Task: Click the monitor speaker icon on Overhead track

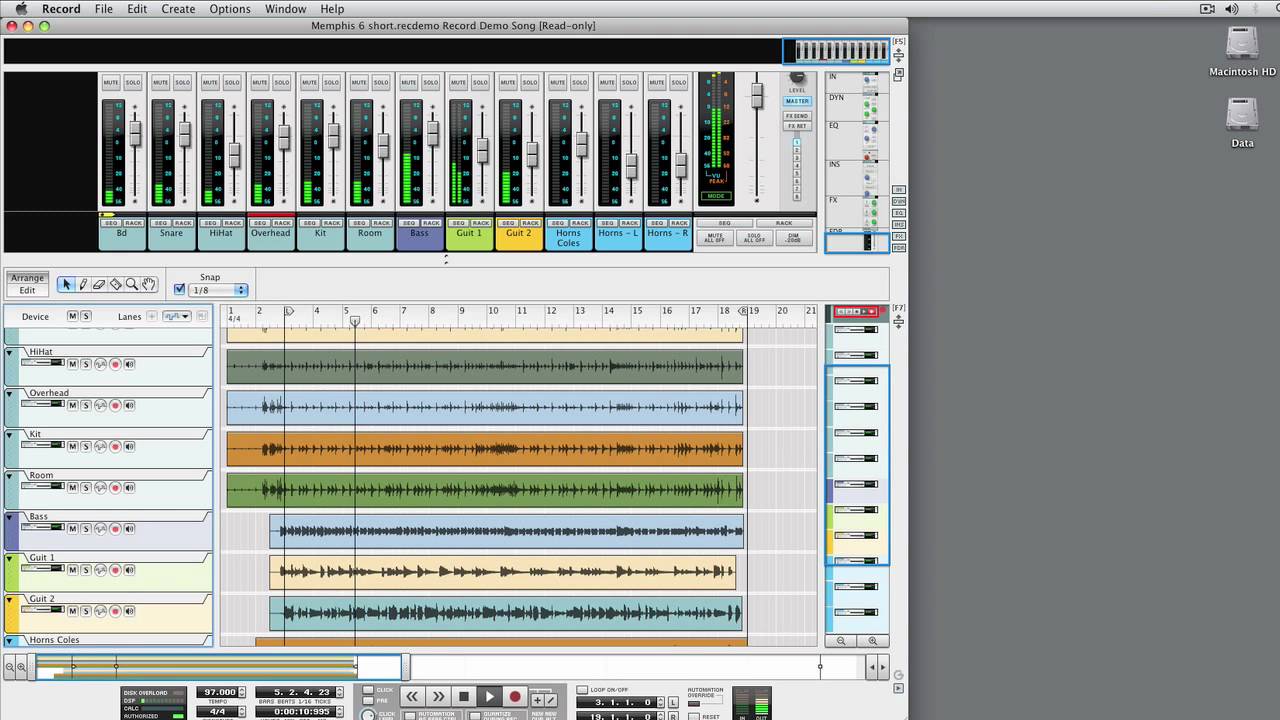Action: pyautogui.click(x=129, y=405)
